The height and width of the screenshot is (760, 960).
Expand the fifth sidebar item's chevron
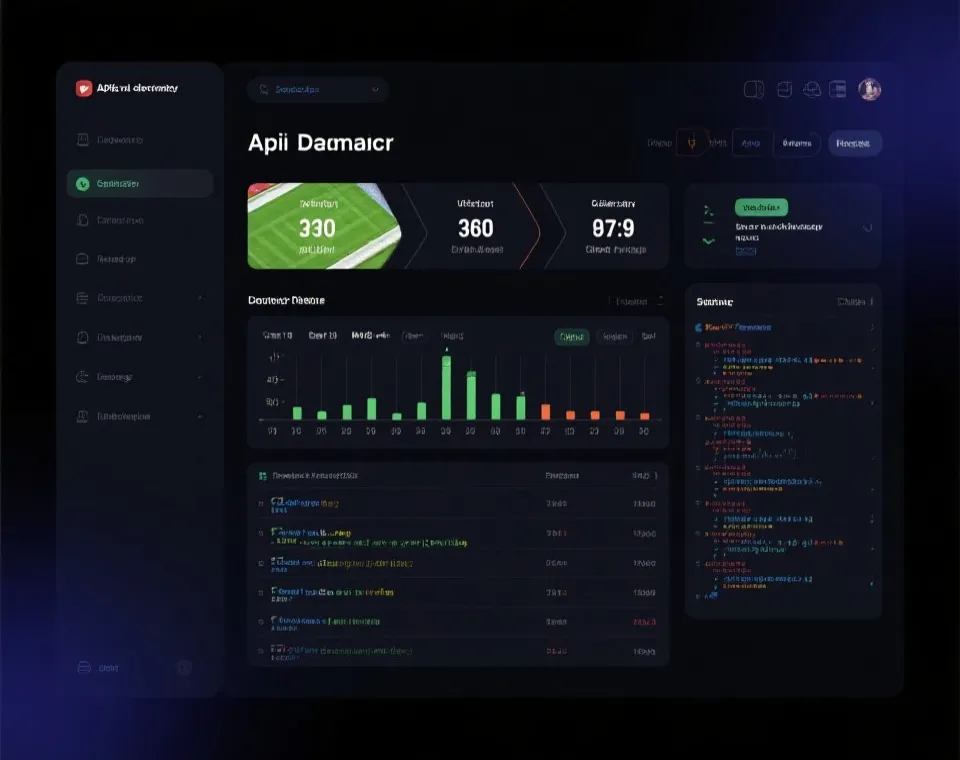200,298
